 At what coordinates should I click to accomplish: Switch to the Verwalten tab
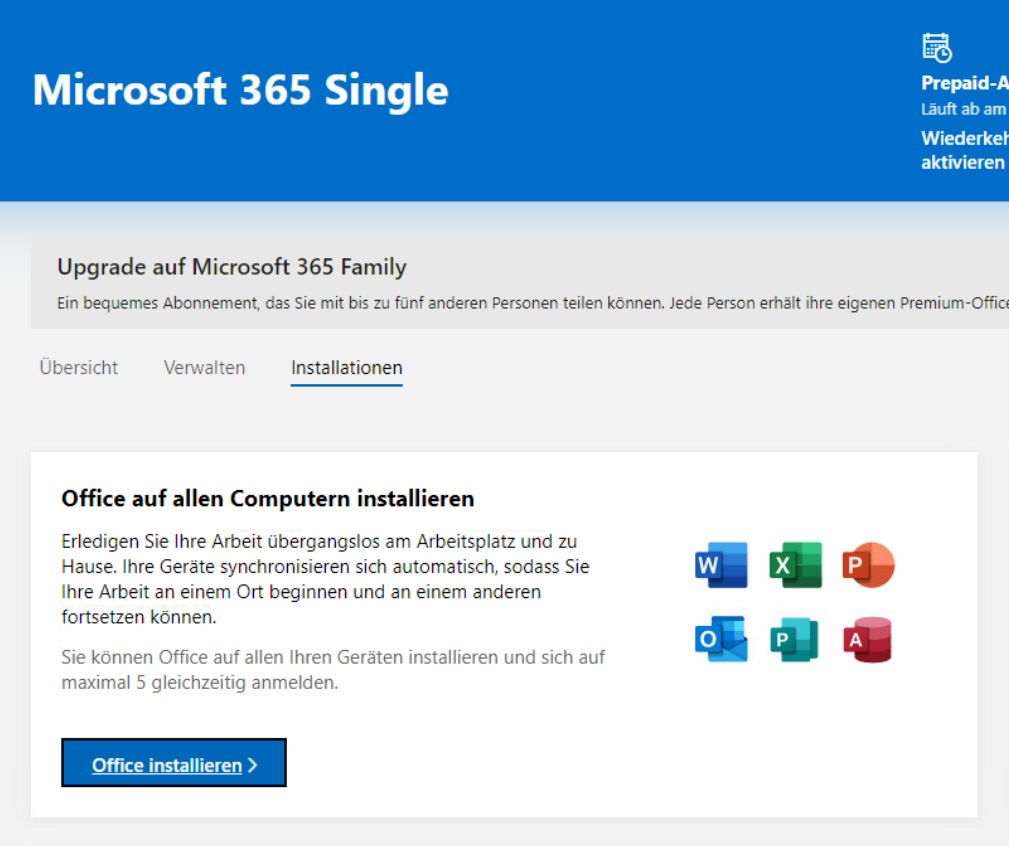coord(205,367)
